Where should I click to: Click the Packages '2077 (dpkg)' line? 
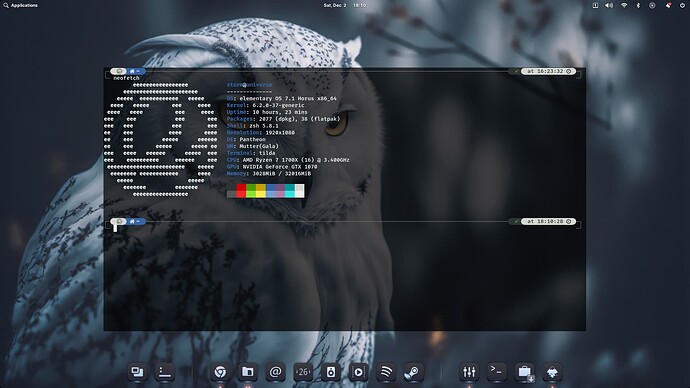coord(283,119)
